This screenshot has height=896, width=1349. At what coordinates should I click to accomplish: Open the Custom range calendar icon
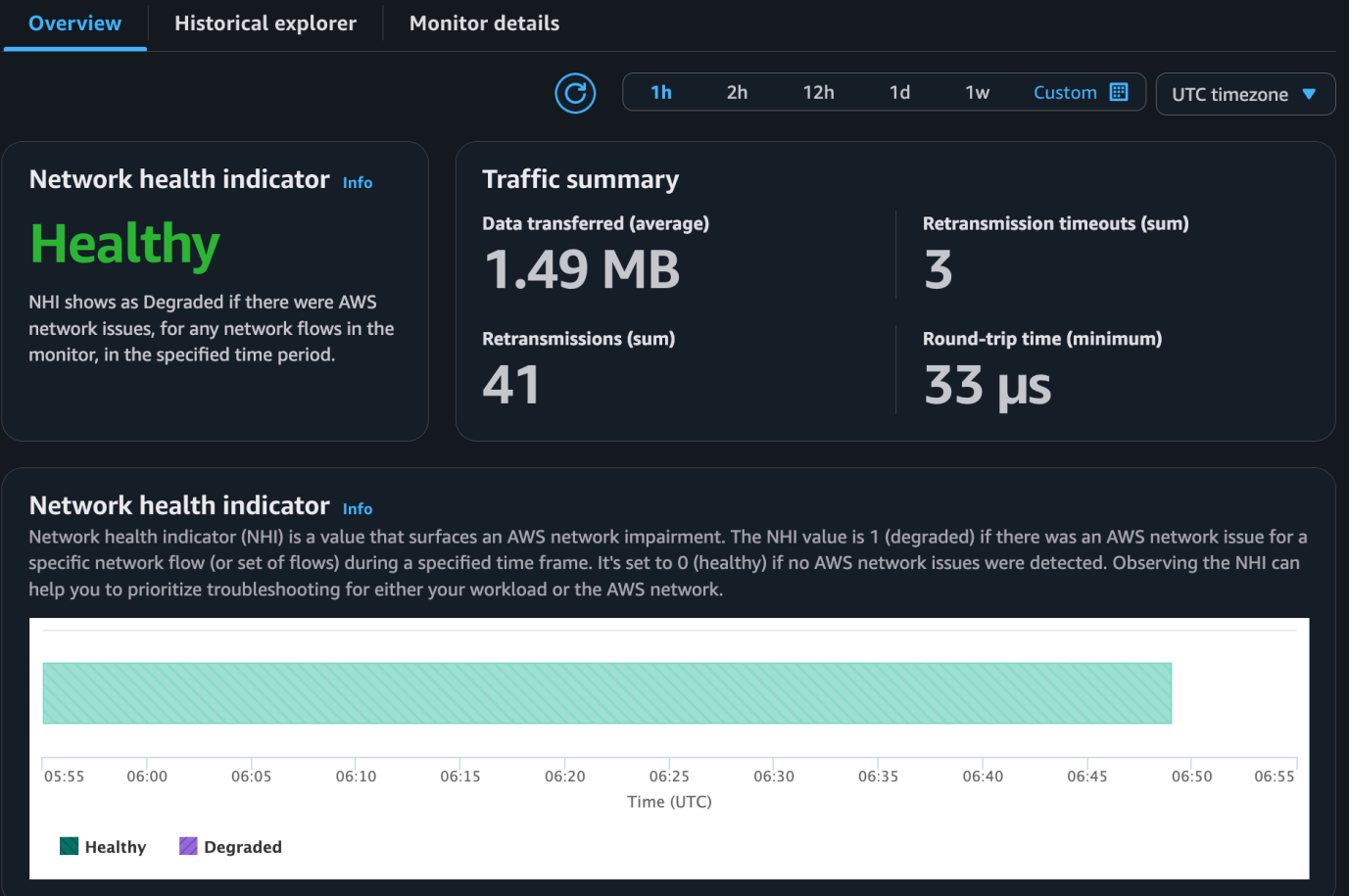(x=1119, y=92)
